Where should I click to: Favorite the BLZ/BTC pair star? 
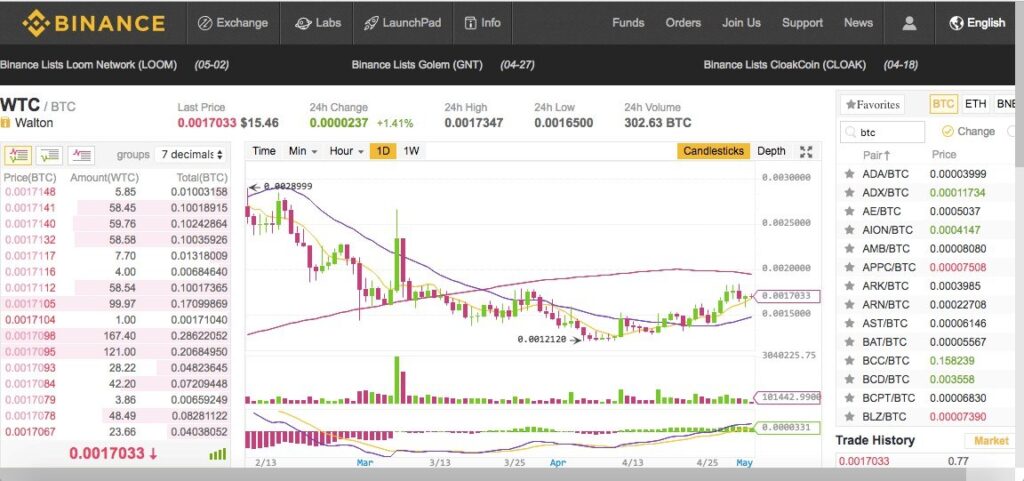coord(849,416)
